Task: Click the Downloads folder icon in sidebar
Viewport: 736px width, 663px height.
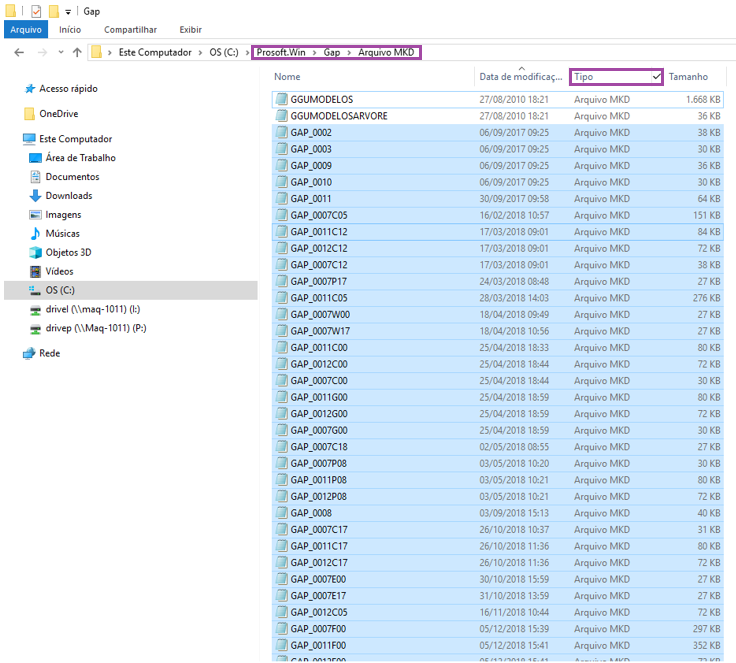Action: (35, 196)
